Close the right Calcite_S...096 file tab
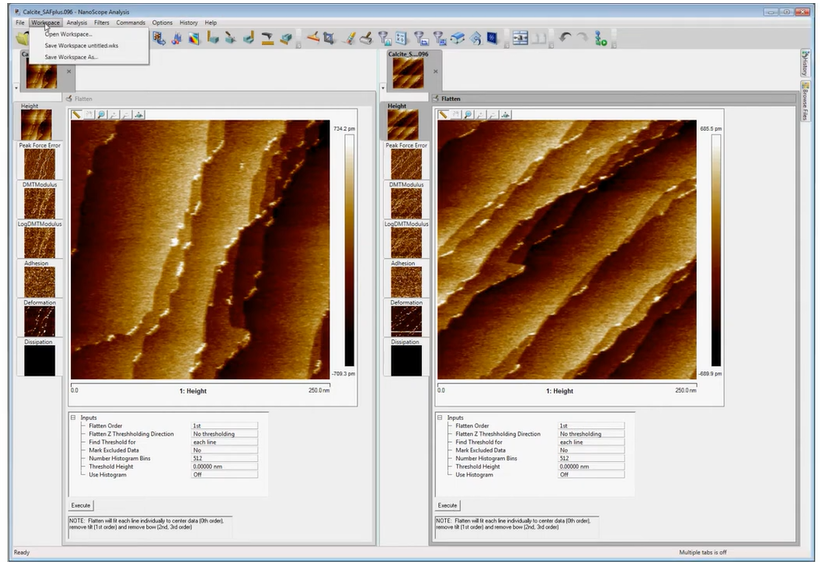The height and width of the screenshot is (565, 820). click(436, 72)
